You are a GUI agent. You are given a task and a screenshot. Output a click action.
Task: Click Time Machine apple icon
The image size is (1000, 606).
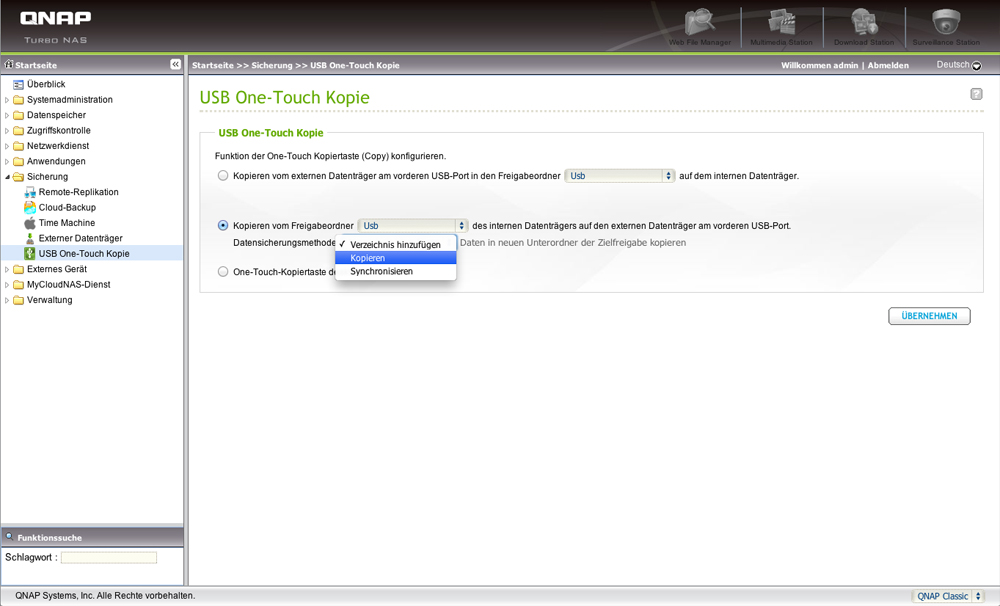pyautogui.click(x=30, y=223)
